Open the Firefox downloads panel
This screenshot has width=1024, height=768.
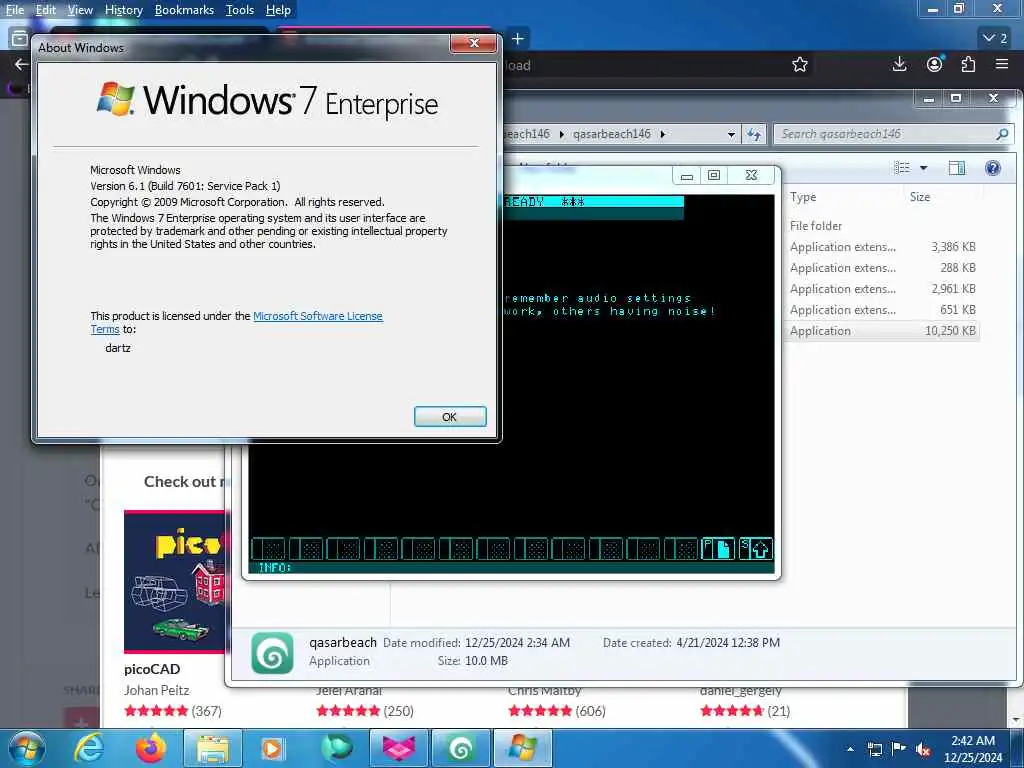[899, 64]
